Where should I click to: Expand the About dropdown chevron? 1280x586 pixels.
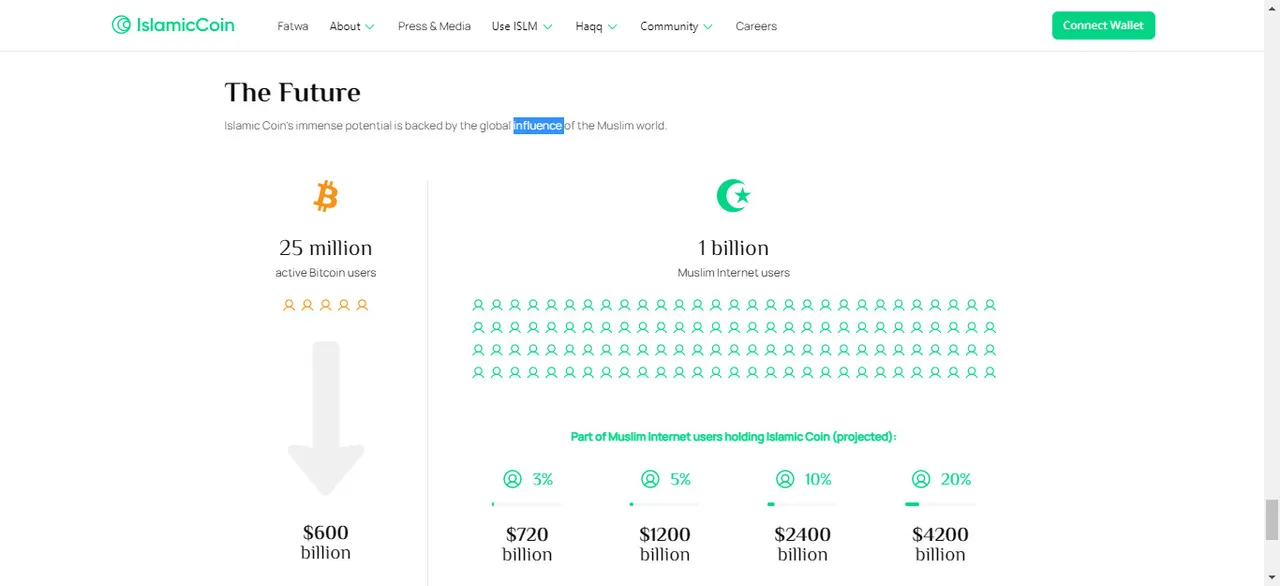tap(370, 27)
